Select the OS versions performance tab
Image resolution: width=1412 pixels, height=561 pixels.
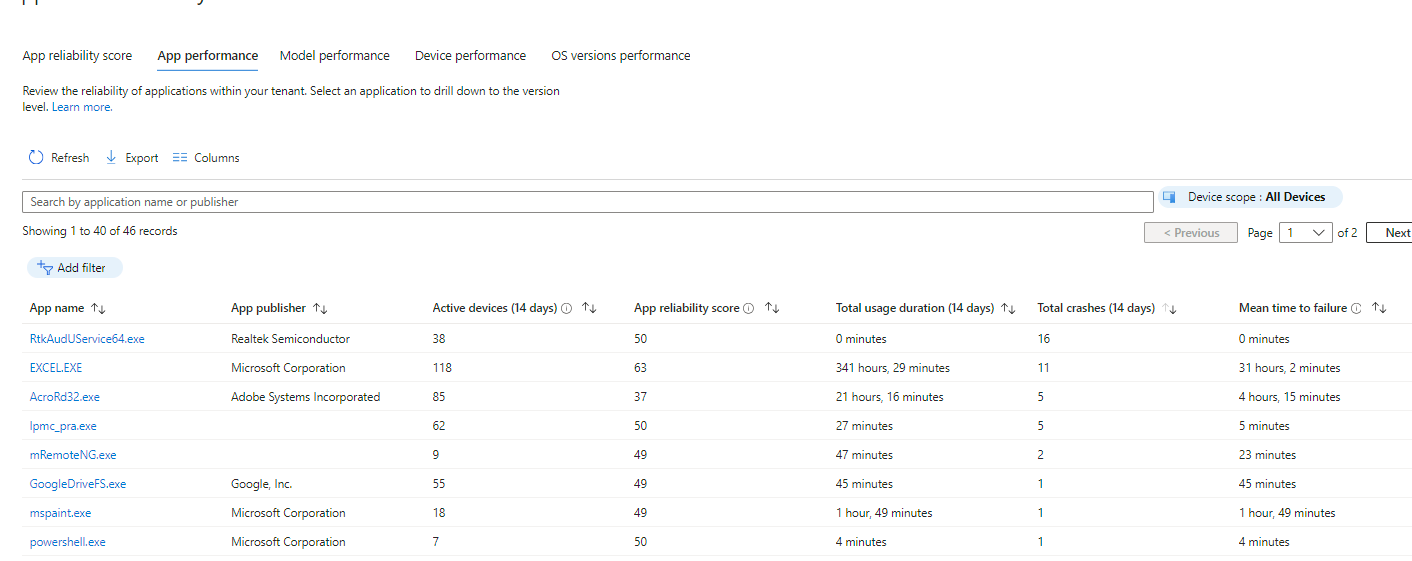point(620,55)
